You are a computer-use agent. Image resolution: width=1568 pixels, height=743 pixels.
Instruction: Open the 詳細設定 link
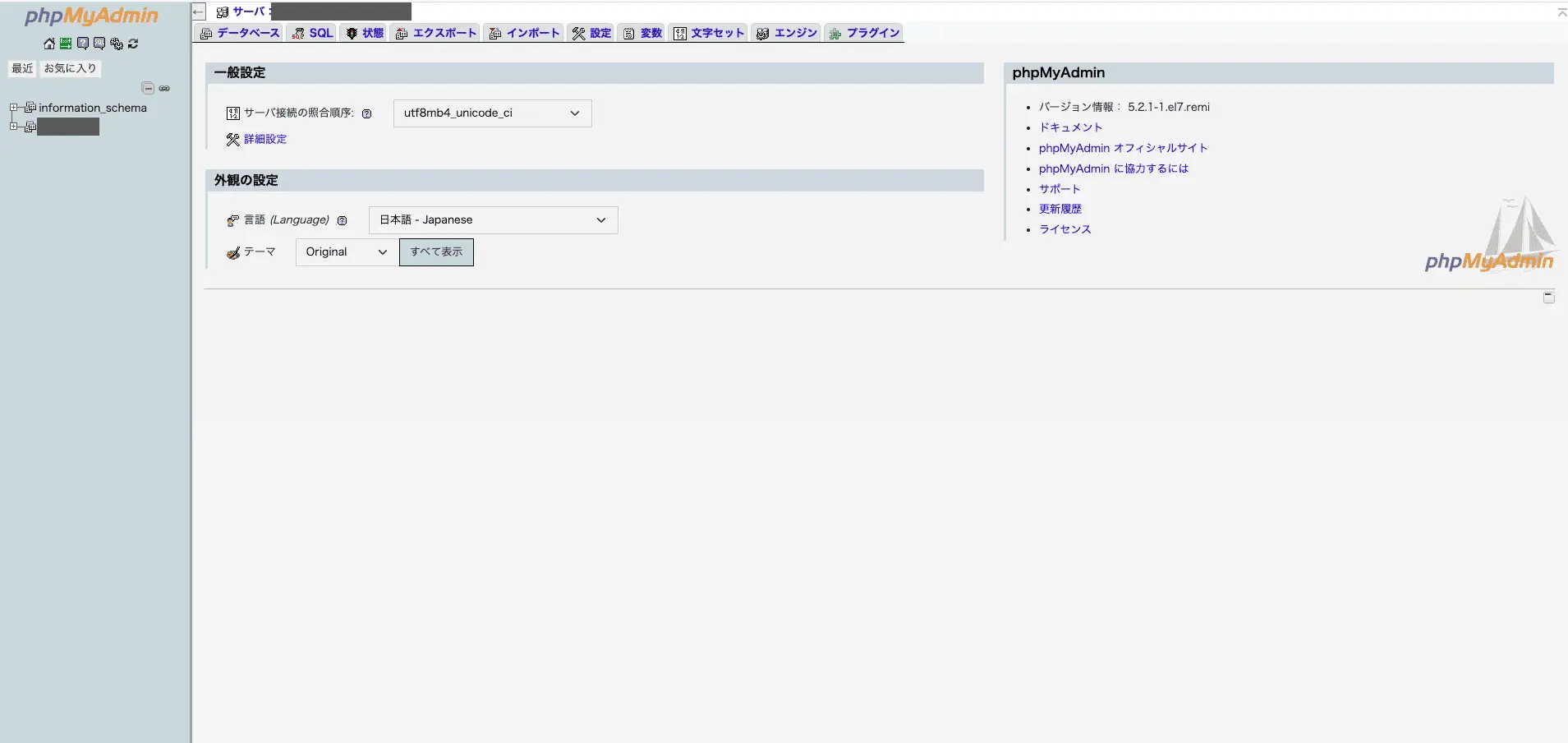point(265,140)
